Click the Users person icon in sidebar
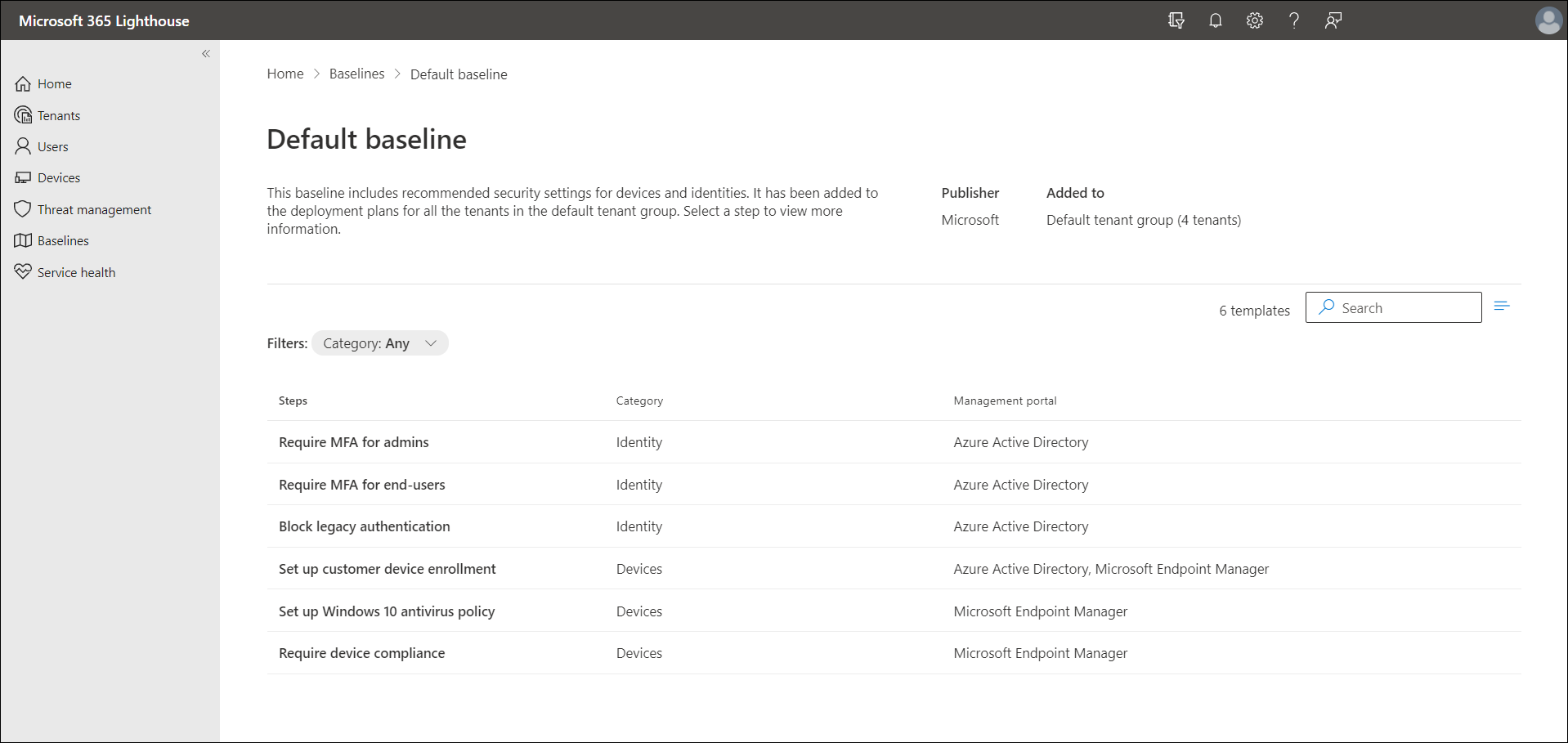Viewport: 1568px width, 743px height. (x=23, y=146)
